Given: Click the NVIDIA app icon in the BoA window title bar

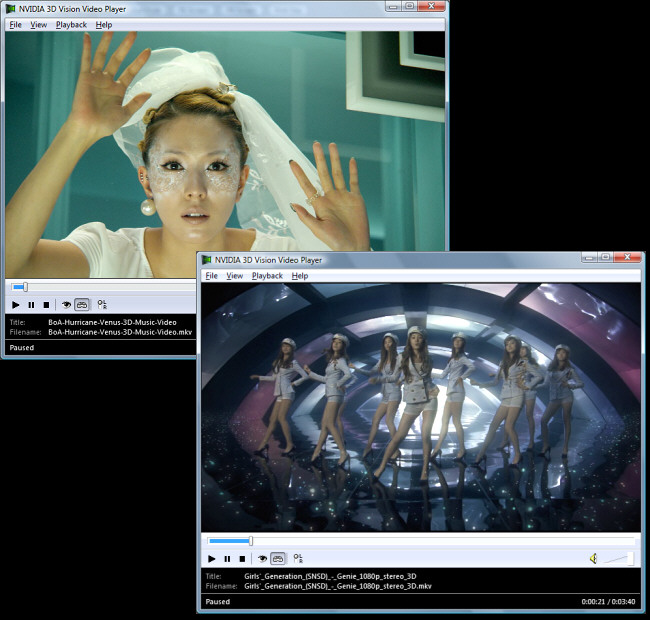Looking at the screenshot, I should (x=10, y=9).
